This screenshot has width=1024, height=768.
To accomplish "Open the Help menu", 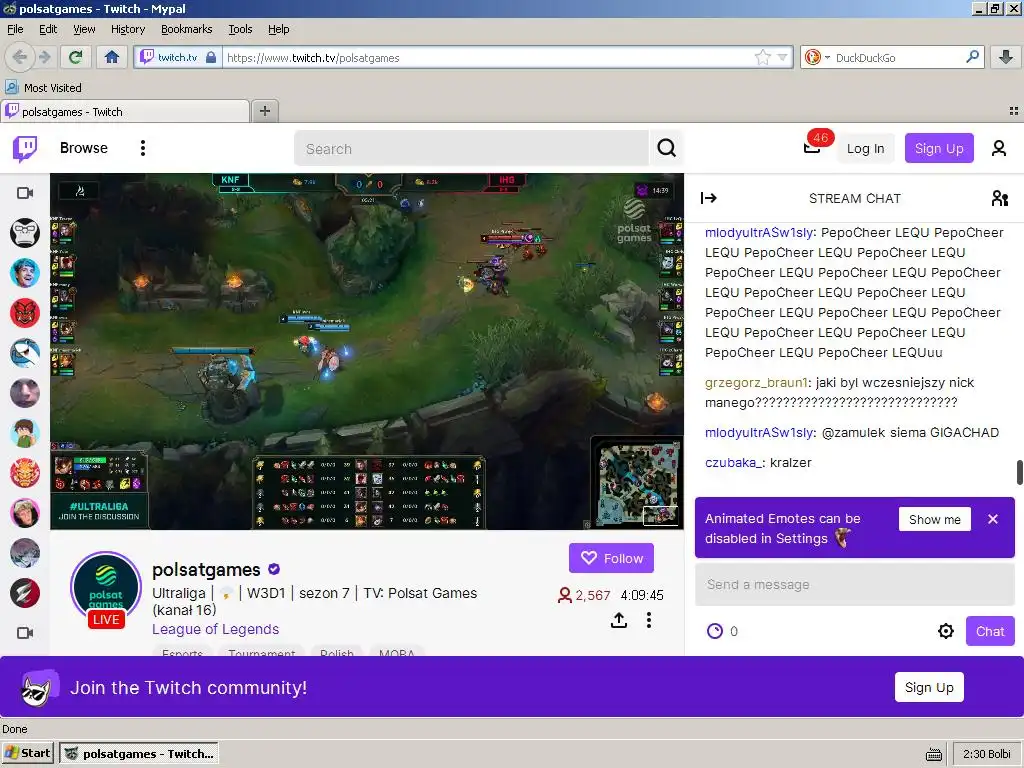I will tap(278, 29).
